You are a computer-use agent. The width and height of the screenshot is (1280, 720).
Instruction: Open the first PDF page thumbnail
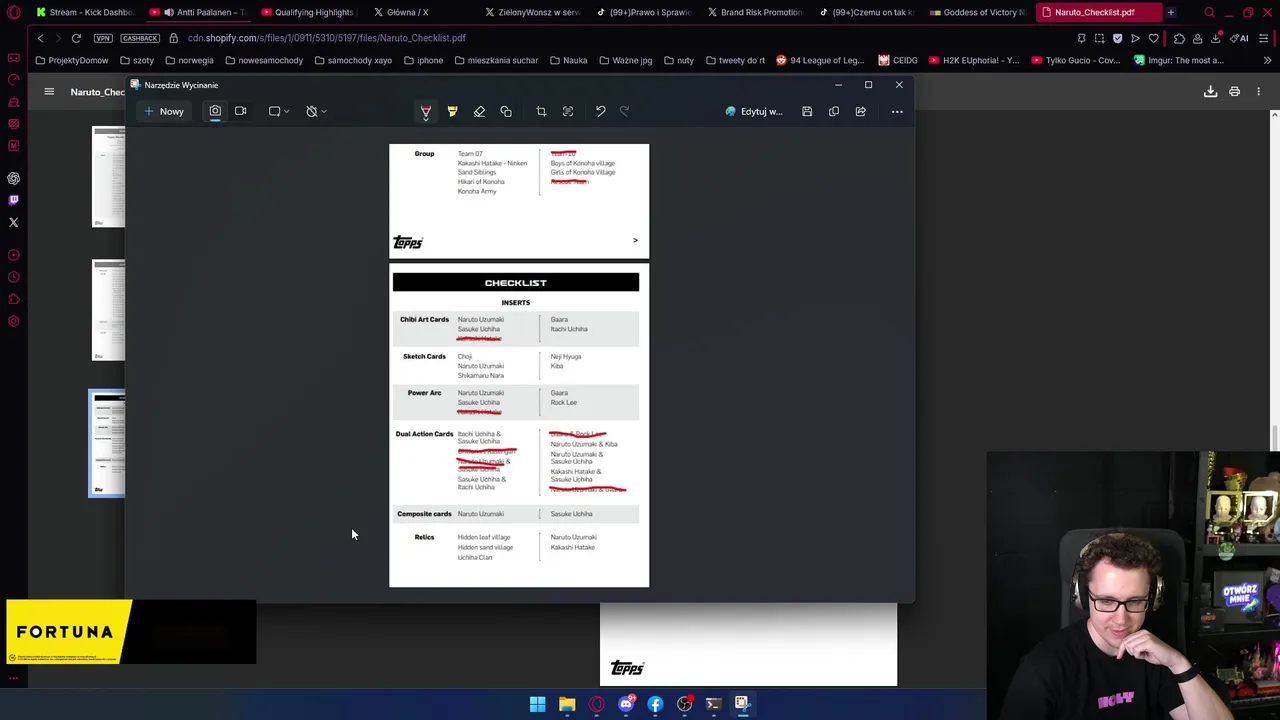tap(108, 177)
